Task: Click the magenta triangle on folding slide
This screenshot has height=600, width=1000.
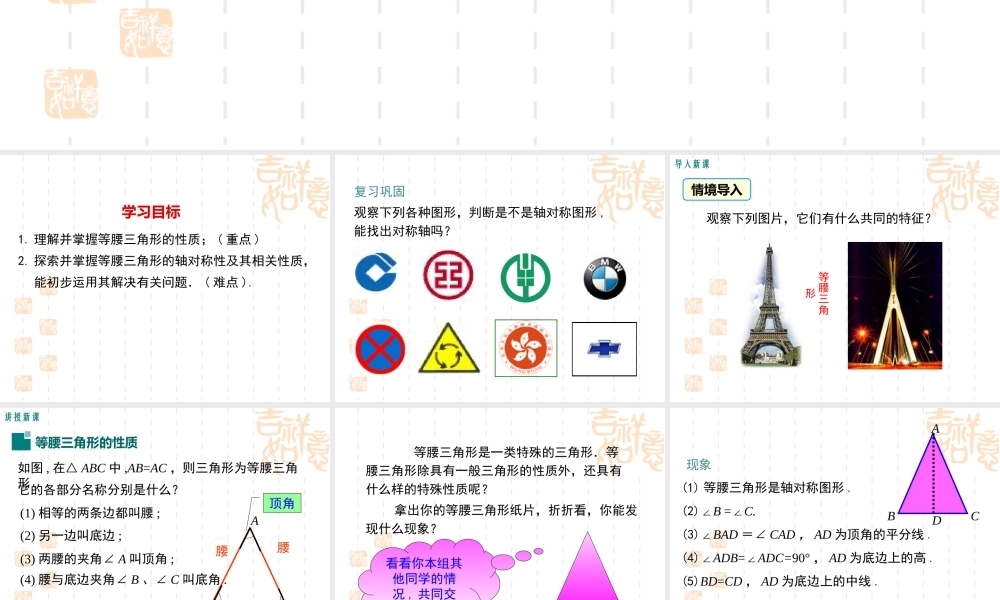Action: point(587,566)
